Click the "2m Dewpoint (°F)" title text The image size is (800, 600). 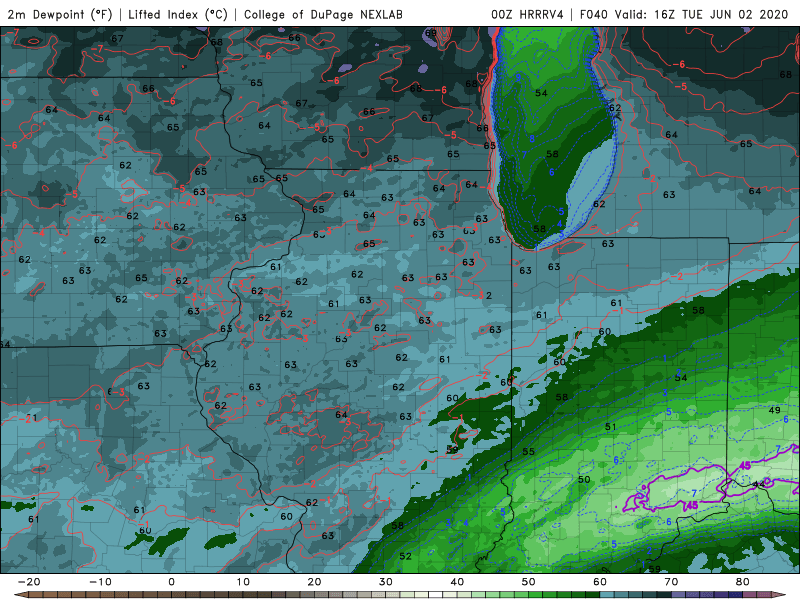pyautogui.click(x=60, y=14)
